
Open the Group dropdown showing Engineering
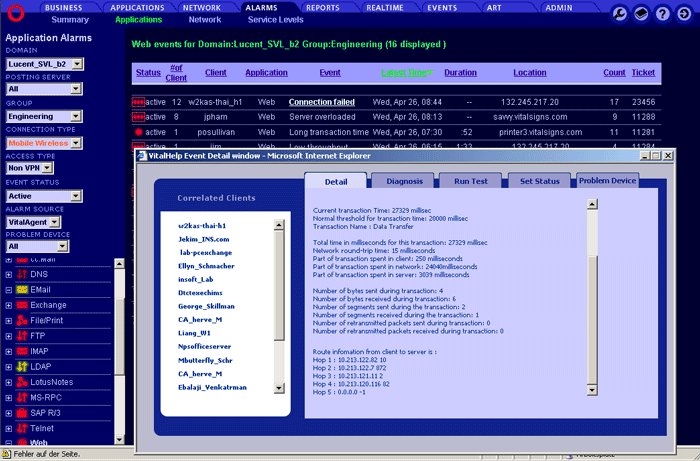(x=44, y=116)
